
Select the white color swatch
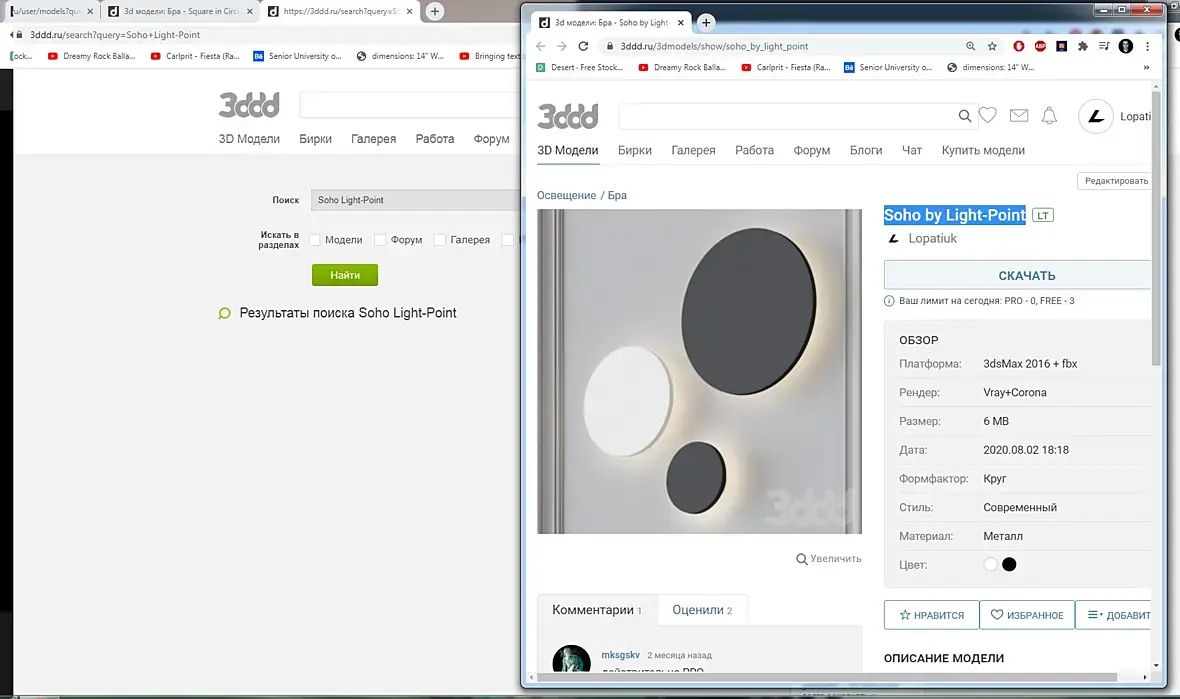(x=990, y=564)
